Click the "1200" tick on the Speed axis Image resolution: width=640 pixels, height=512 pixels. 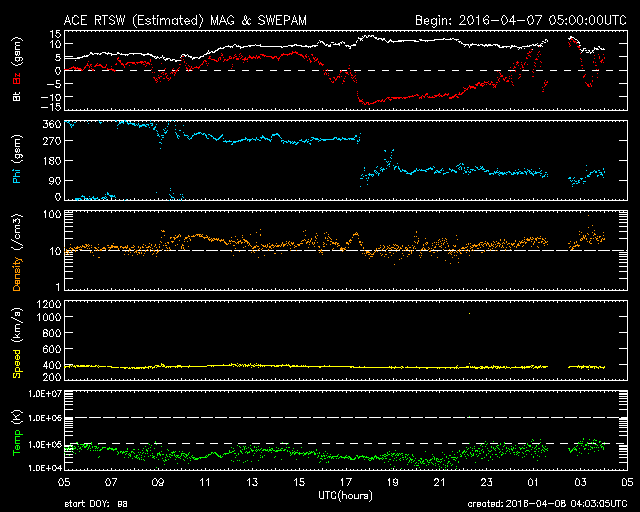(49, 304)
